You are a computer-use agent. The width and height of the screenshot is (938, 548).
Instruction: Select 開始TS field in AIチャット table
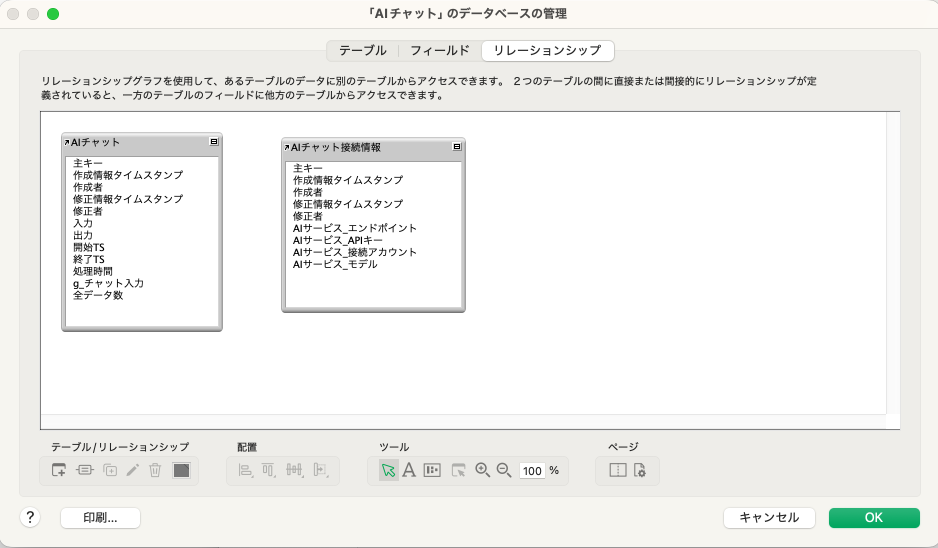89,247
